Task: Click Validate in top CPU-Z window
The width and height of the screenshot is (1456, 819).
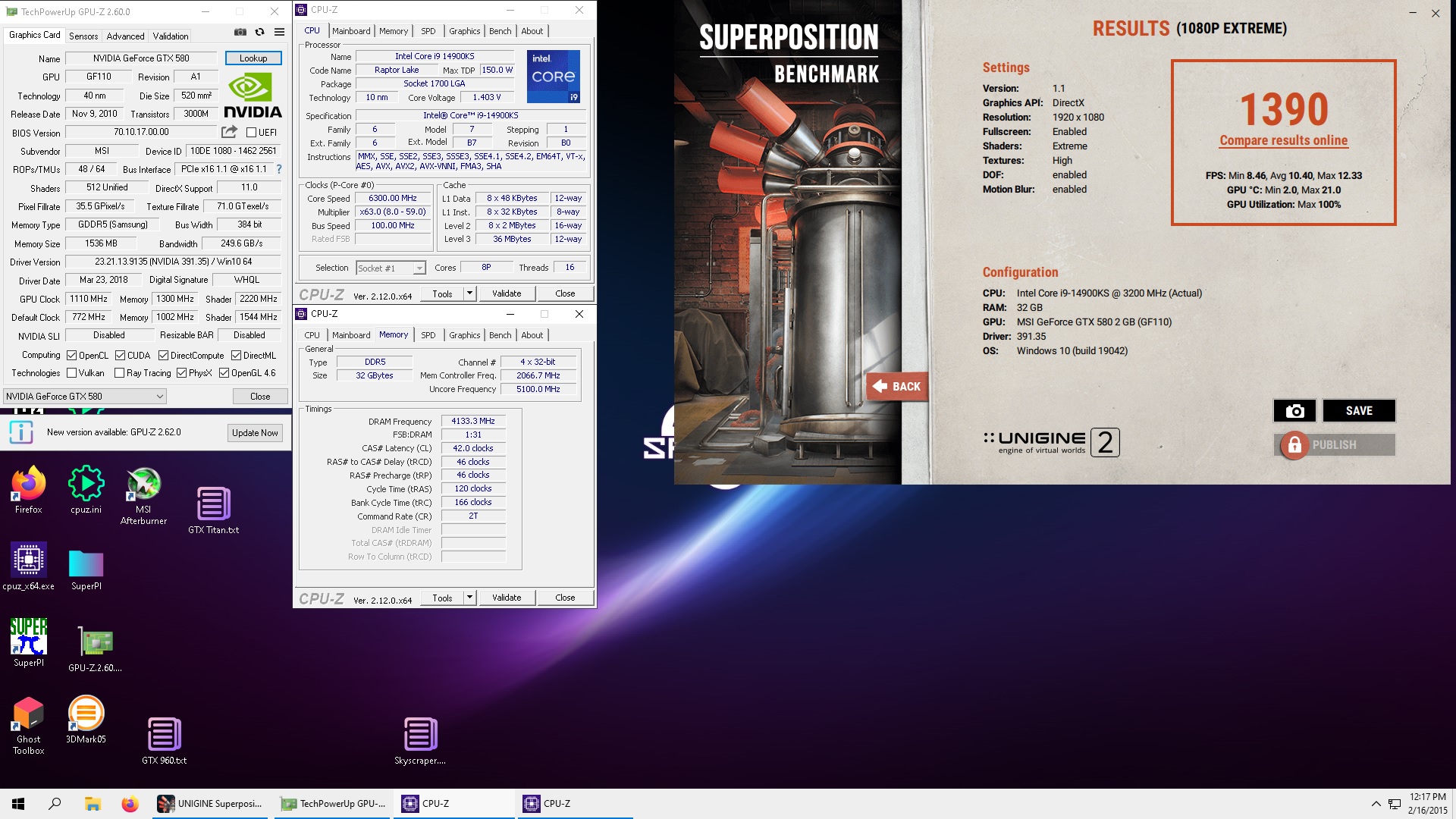Action: point(507,293)
